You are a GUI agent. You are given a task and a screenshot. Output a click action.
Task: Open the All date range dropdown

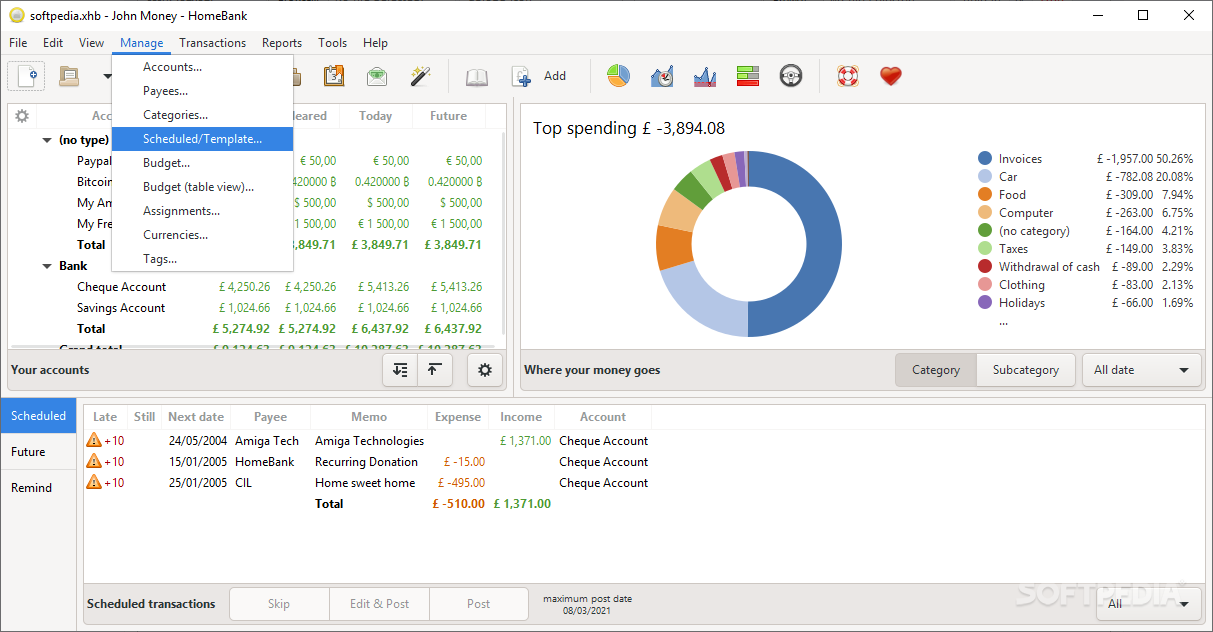[x=1142, y=370]
